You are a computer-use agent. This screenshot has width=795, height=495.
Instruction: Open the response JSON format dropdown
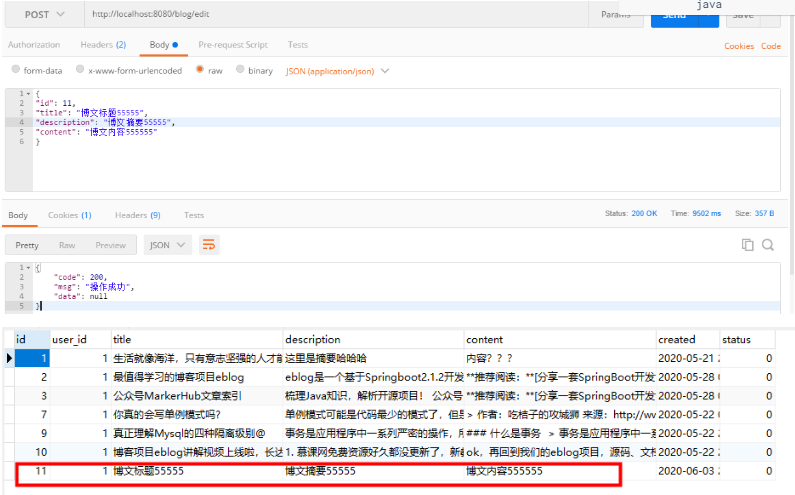point(167,245)
